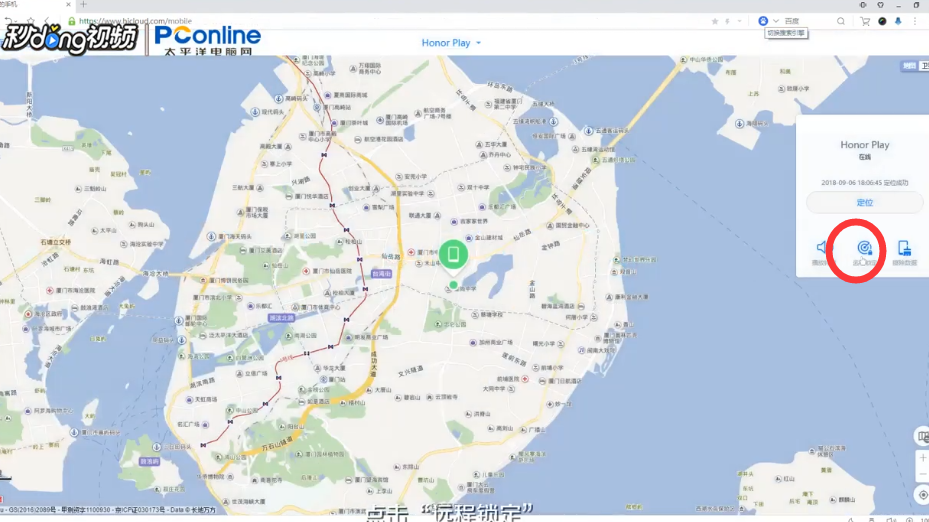Click the Honor Play name in panel
This screenshot has height=522, width=929.
click(864, 145)
